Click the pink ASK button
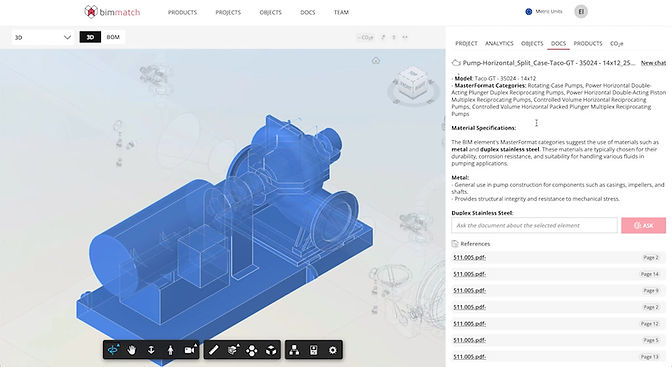The width and height of the screenshot is (672, 367). (x=643, y=225)
